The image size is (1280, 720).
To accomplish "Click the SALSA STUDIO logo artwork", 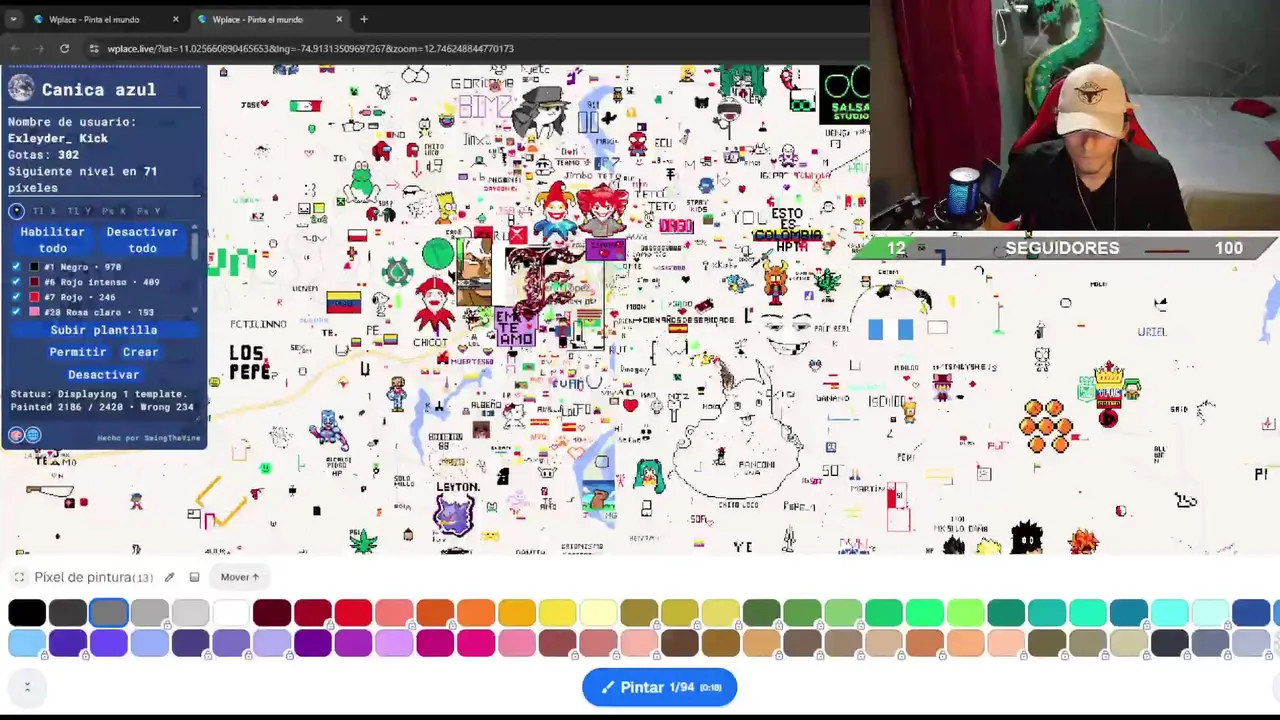I will (845, 95).
